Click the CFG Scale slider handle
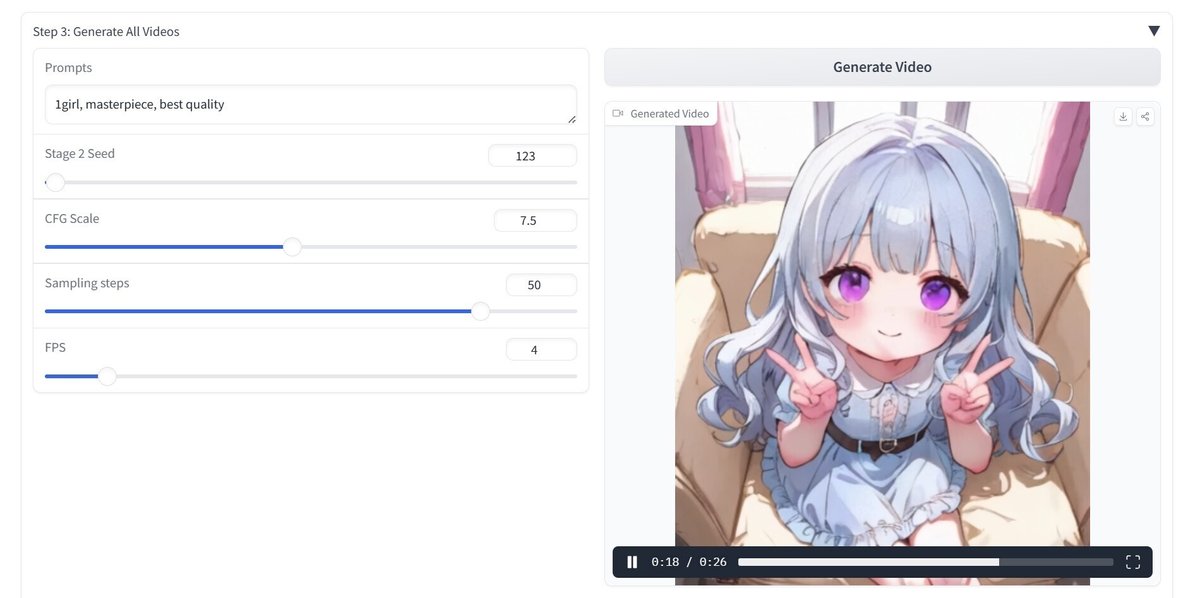Viewport: 1200px width, 598px height. tap(292, 247)
